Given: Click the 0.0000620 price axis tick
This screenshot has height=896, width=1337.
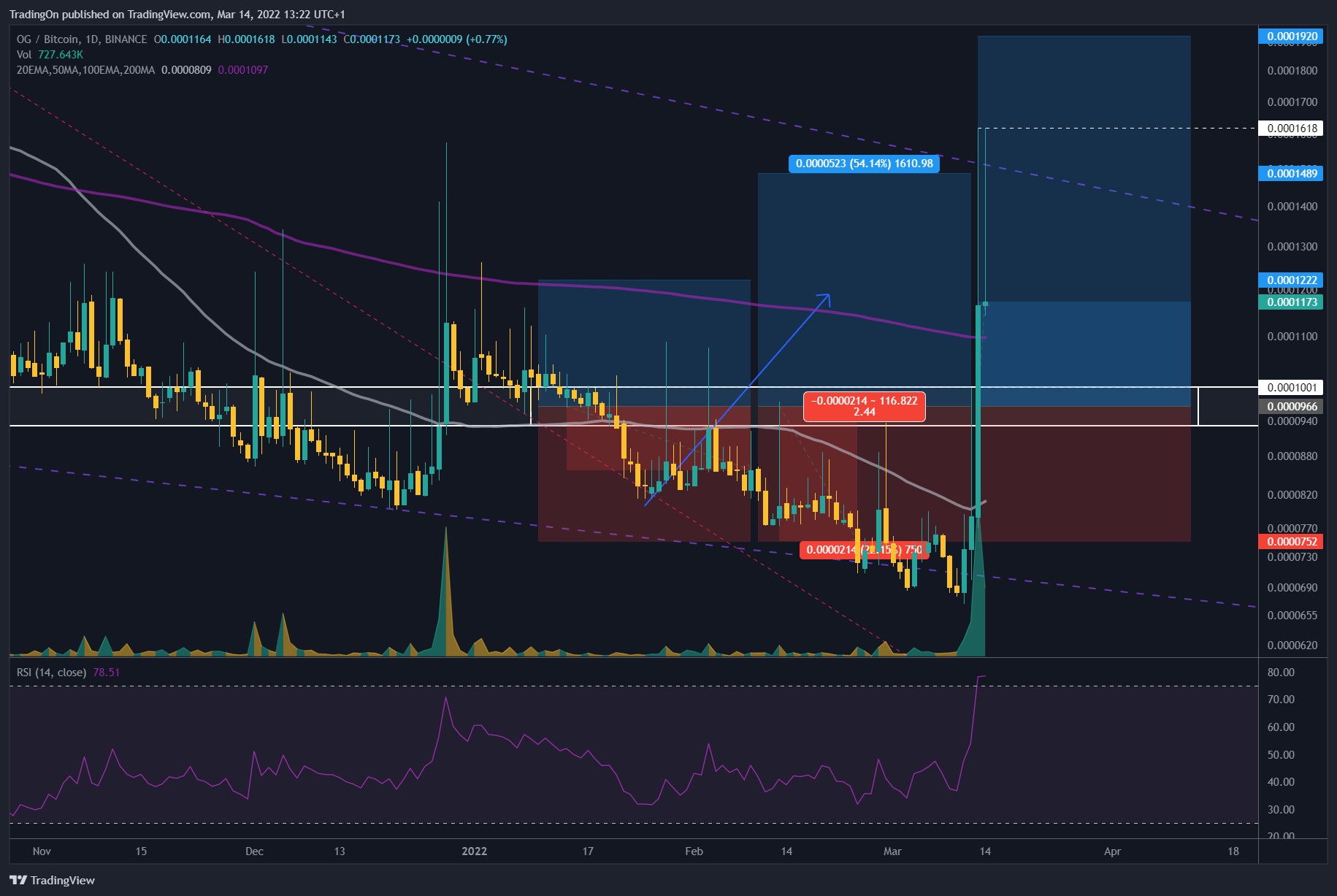Looking at the screenshot, I should pos(1292,646).
